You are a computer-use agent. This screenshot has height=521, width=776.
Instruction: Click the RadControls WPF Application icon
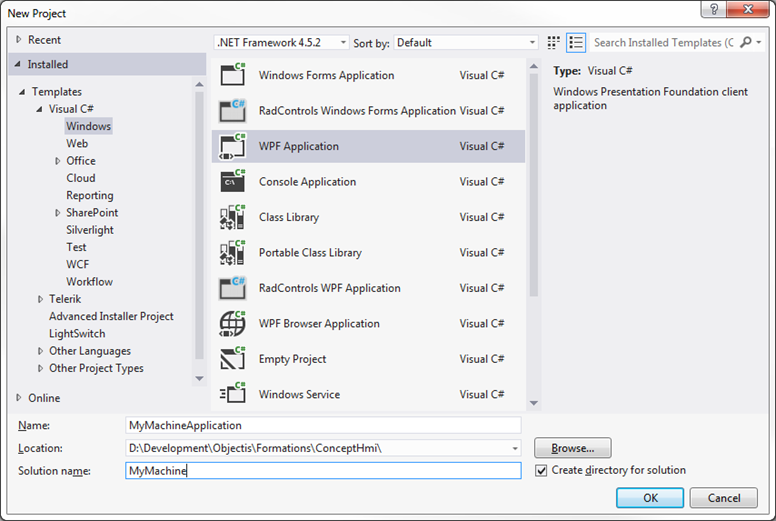click(x=233, y=288)
